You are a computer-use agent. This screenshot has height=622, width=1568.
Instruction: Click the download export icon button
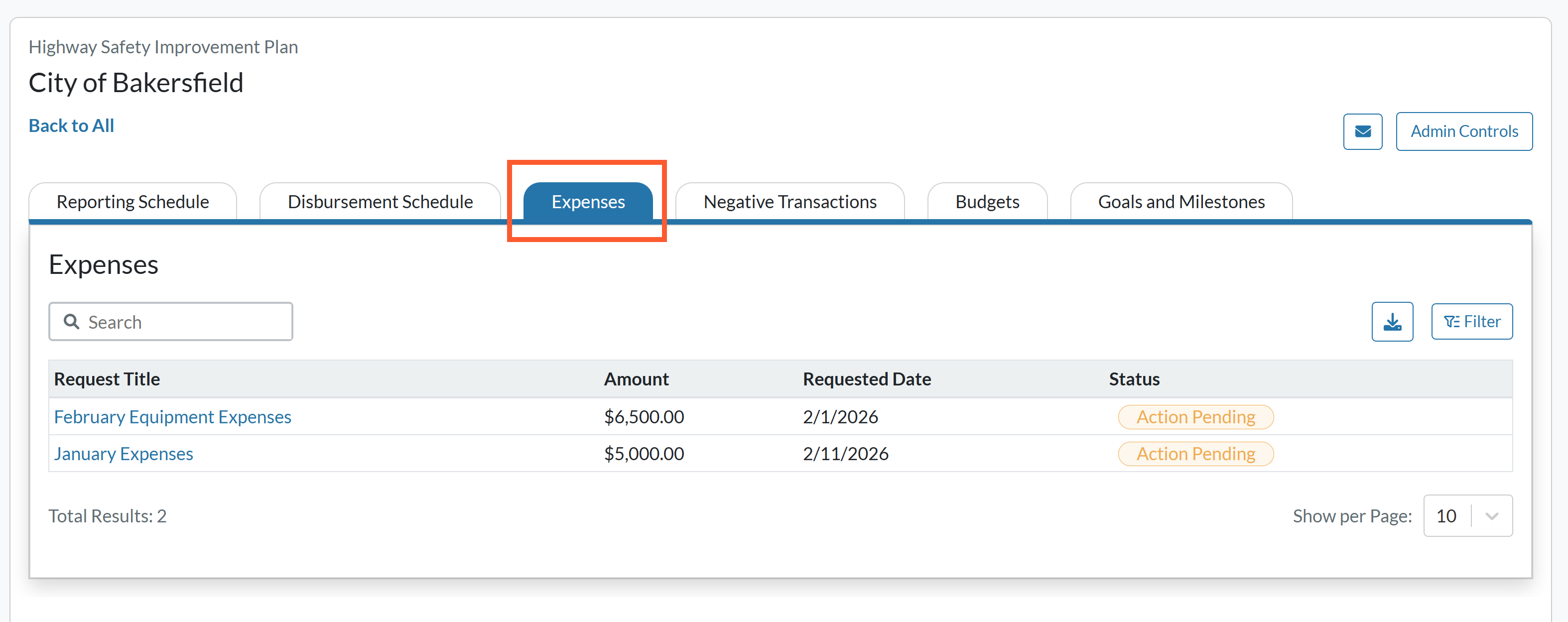pos(1392,321)
